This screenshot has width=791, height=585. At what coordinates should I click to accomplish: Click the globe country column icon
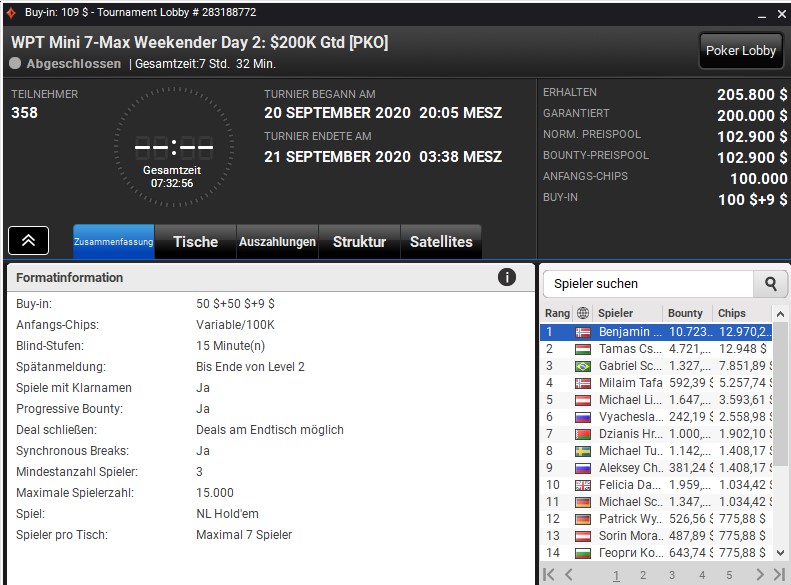[x=583, y=313]
